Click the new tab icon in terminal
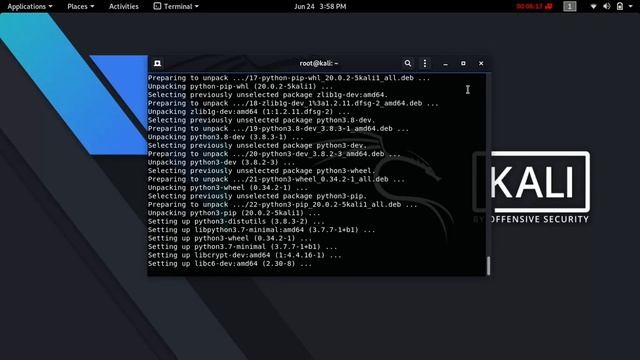 coord(157,63)
